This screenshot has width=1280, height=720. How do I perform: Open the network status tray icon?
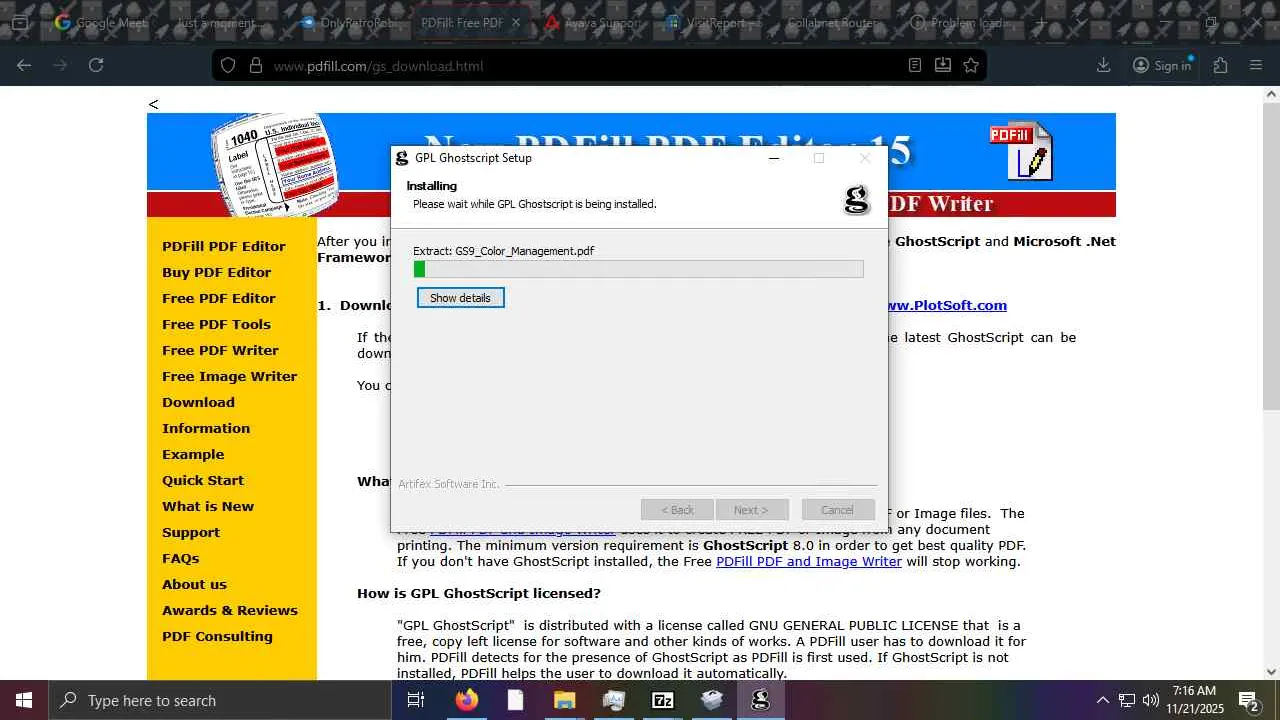pyautogui.click(x=1127, y=700)
